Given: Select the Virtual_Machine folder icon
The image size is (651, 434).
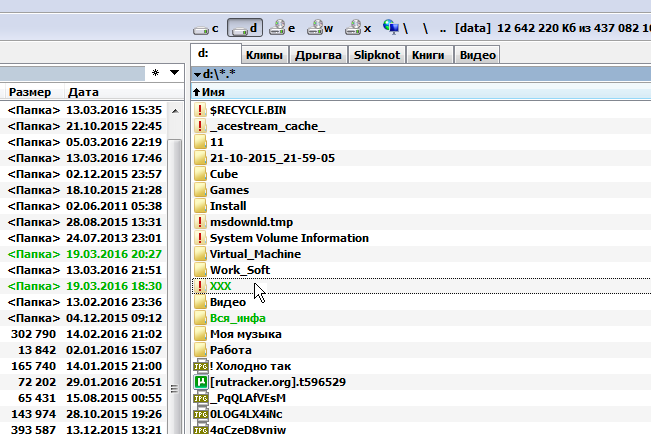Looking at the screenshot, I should (199, 254).
